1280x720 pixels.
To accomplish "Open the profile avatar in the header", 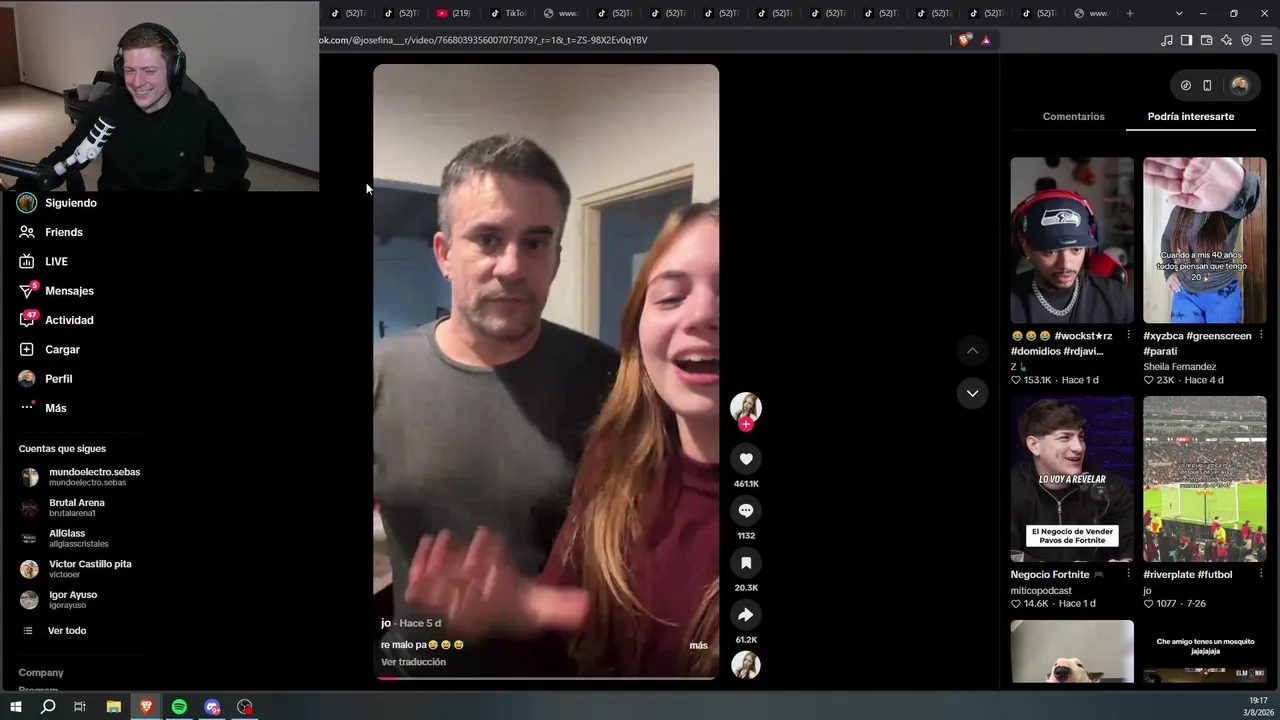I will coord(1240,86).
